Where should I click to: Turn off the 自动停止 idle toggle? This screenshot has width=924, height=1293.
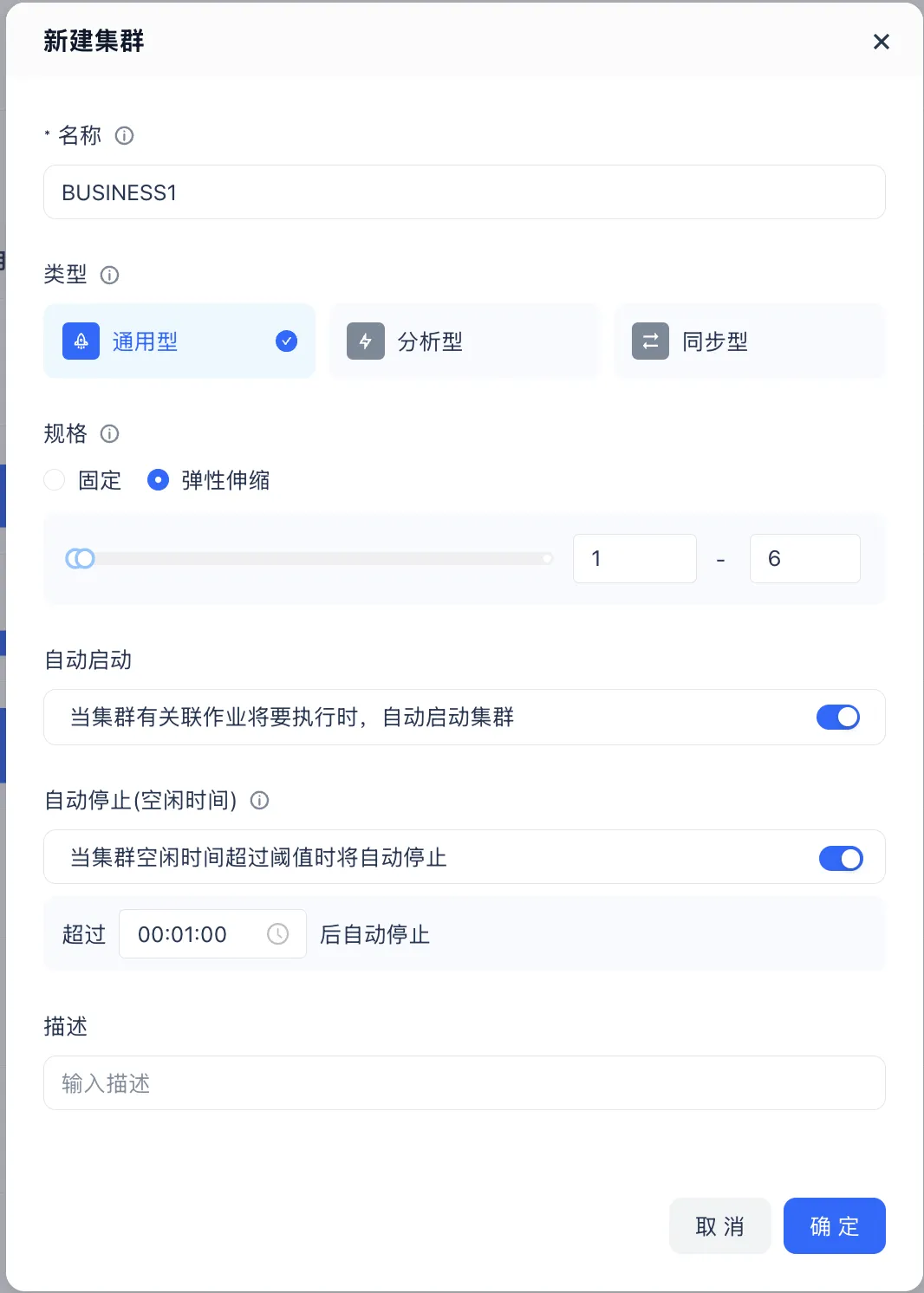click(840, 858)
